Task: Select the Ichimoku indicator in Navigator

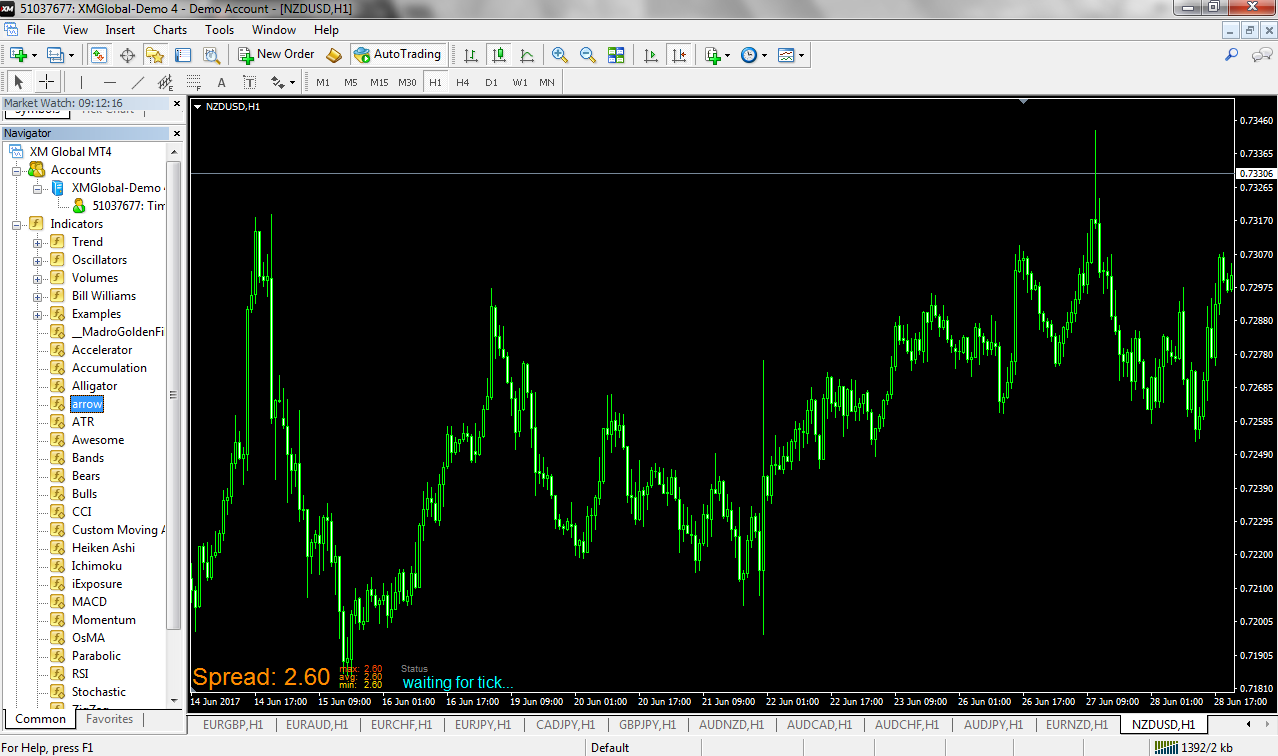Action: [x=97, y=566]
